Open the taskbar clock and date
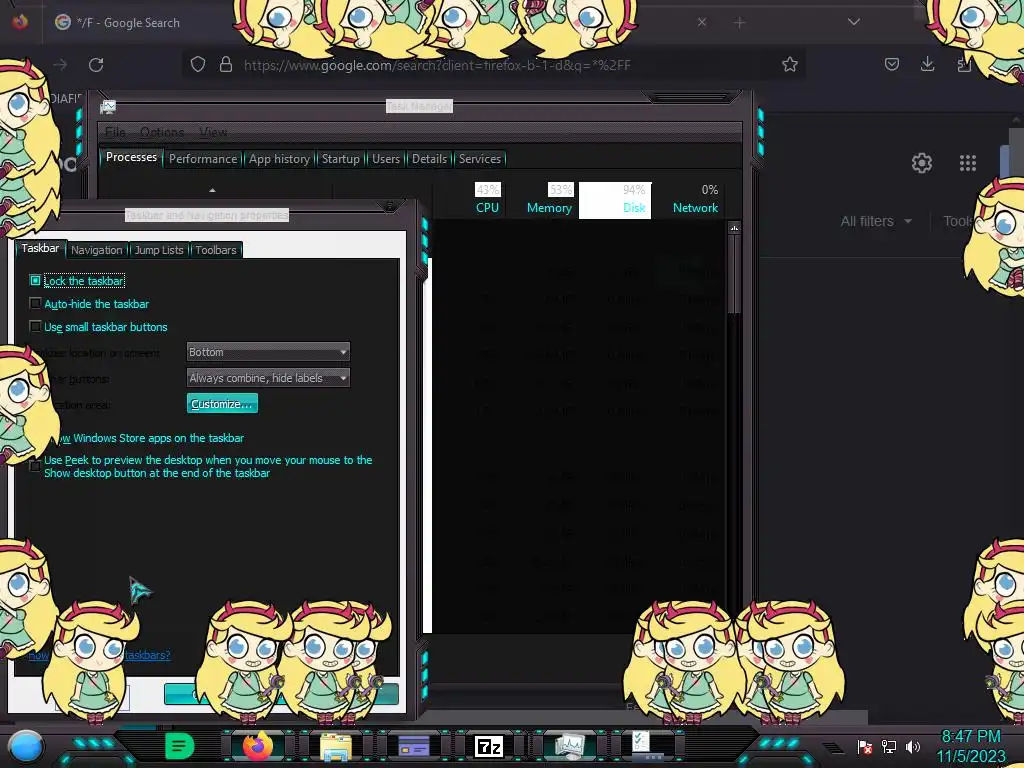The image size is (1024, 768). (971, 746)
